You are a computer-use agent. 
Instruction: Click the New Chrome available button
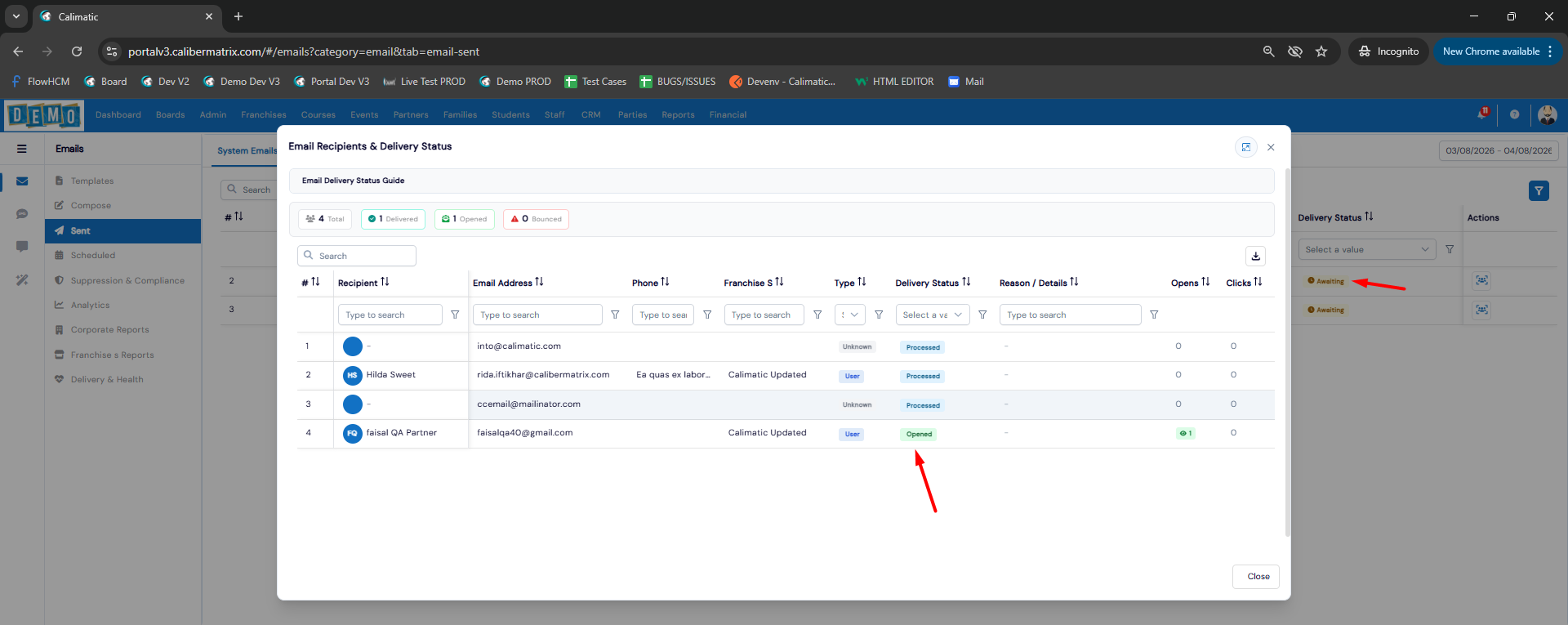coord(1490,51)
